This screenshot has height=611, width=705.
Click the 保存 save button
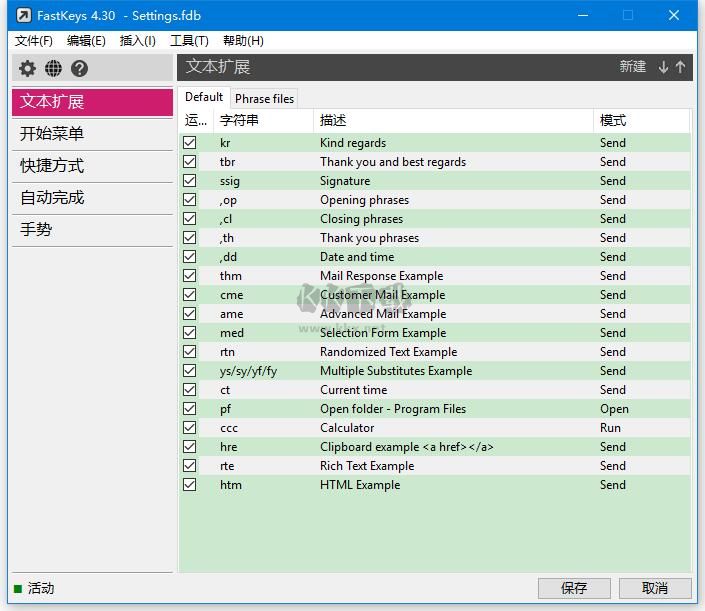[x=574, y=588]
